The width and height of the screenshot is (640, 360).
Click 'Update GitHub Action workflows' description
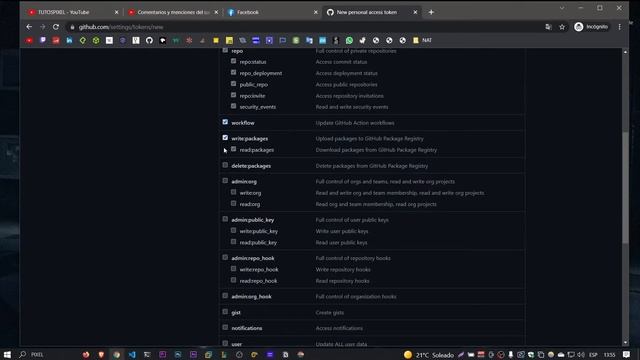pyautogui.click(x=355, y=122)
